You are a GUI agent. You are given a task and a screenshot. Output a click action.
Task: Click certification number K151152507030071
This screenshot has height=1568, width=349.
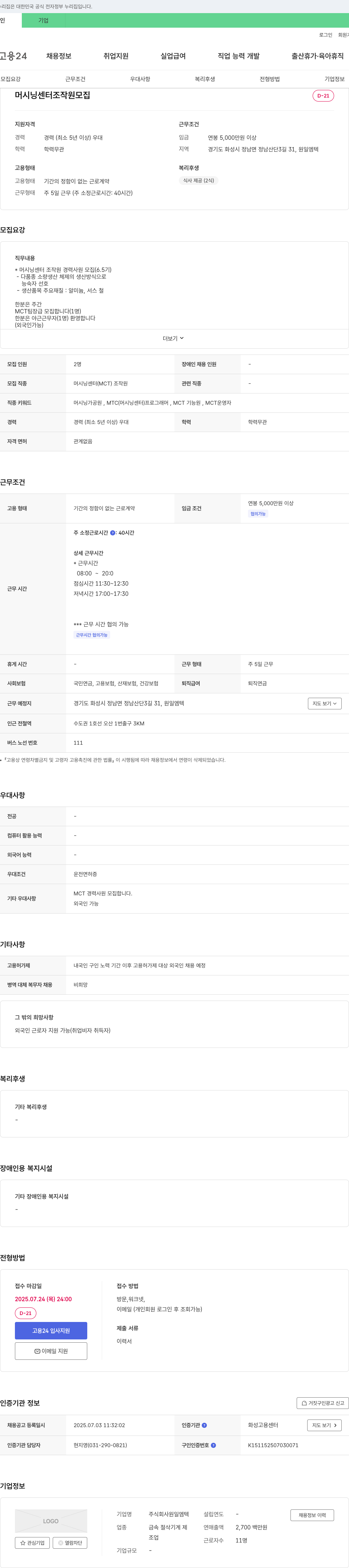[273, 1445]
